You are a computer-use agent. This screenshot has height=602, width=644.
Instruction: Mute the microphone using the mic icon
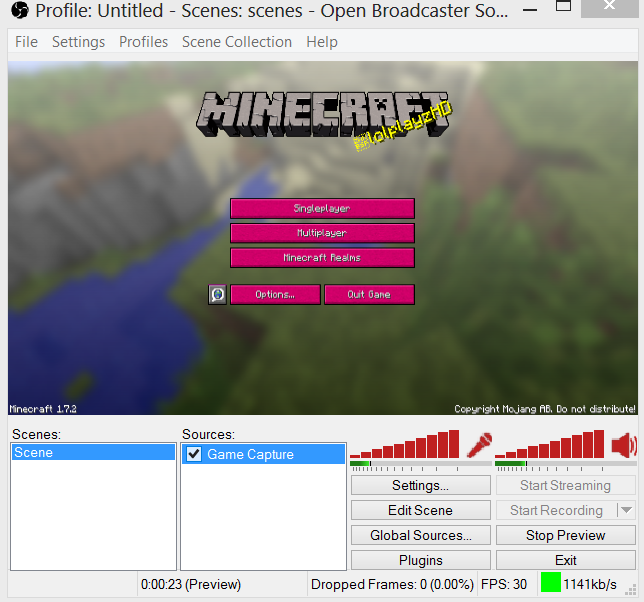click(x=480, y=445)
